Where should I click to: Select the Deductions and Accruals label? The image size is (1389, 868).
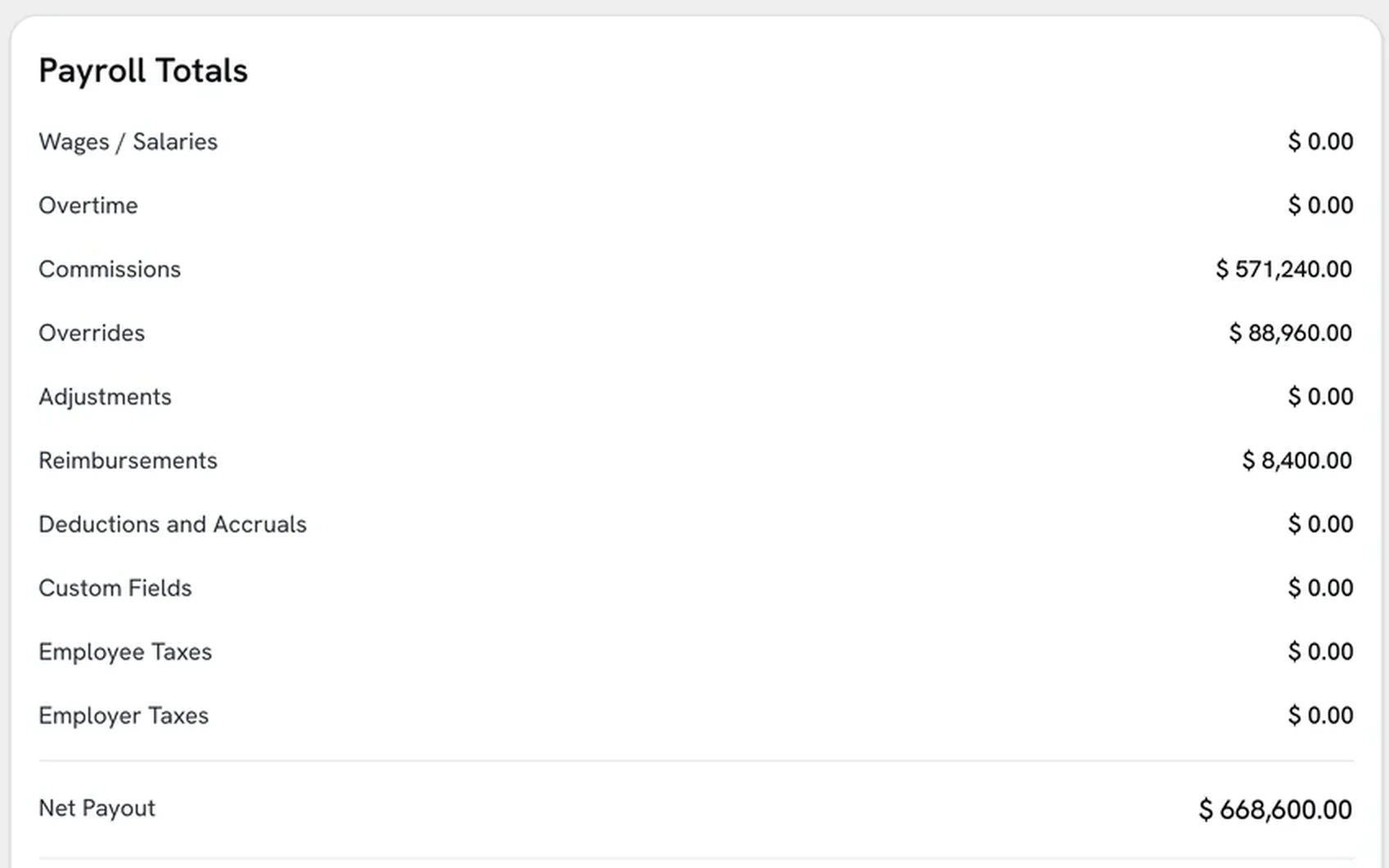pos(173,525)
